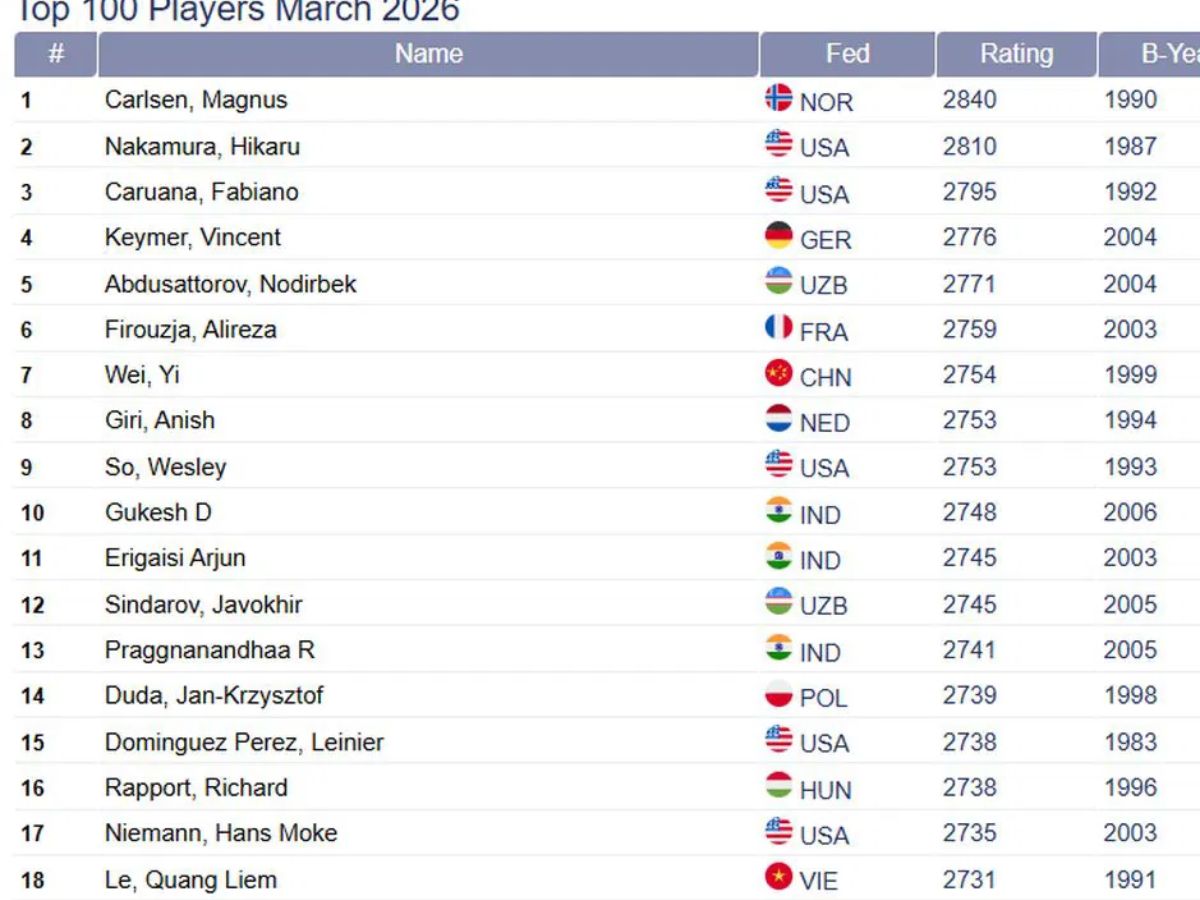Select Keymer, Vincent name
The width and height of the screenshot is (1200, 900).
point(193,238)
